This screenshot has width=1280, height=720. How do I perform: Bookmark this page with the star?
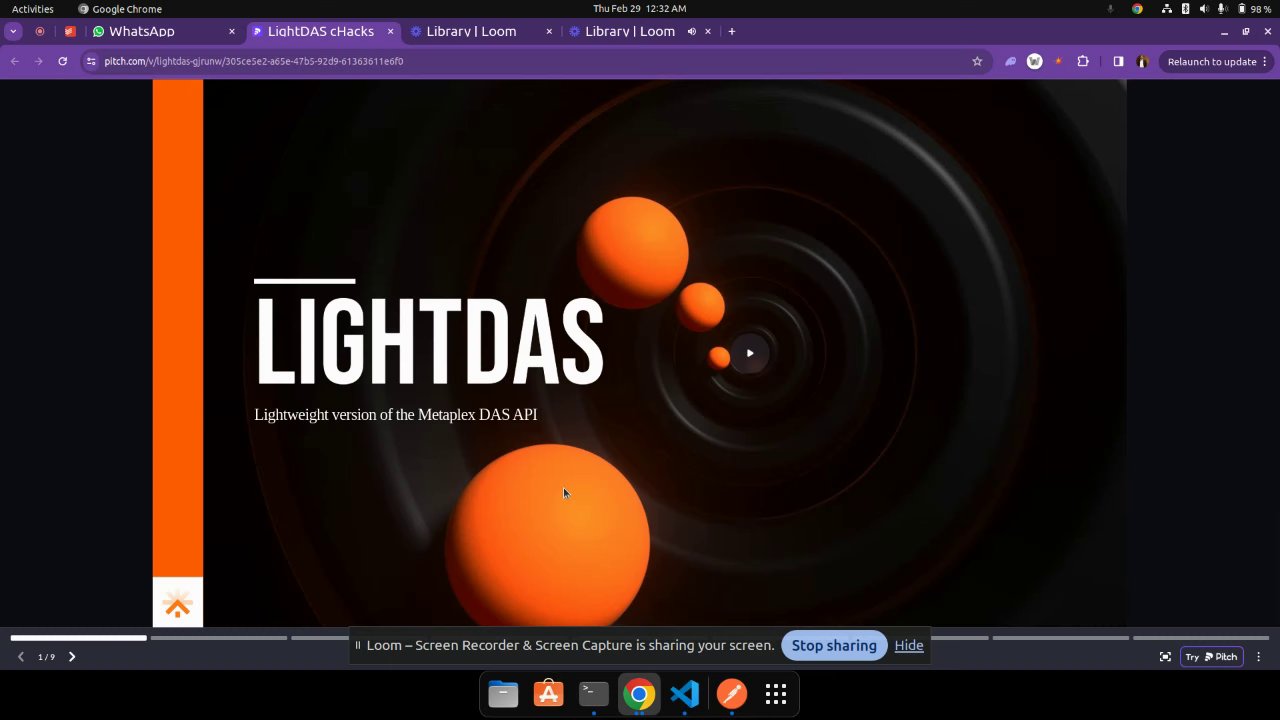tap(977, 61)
